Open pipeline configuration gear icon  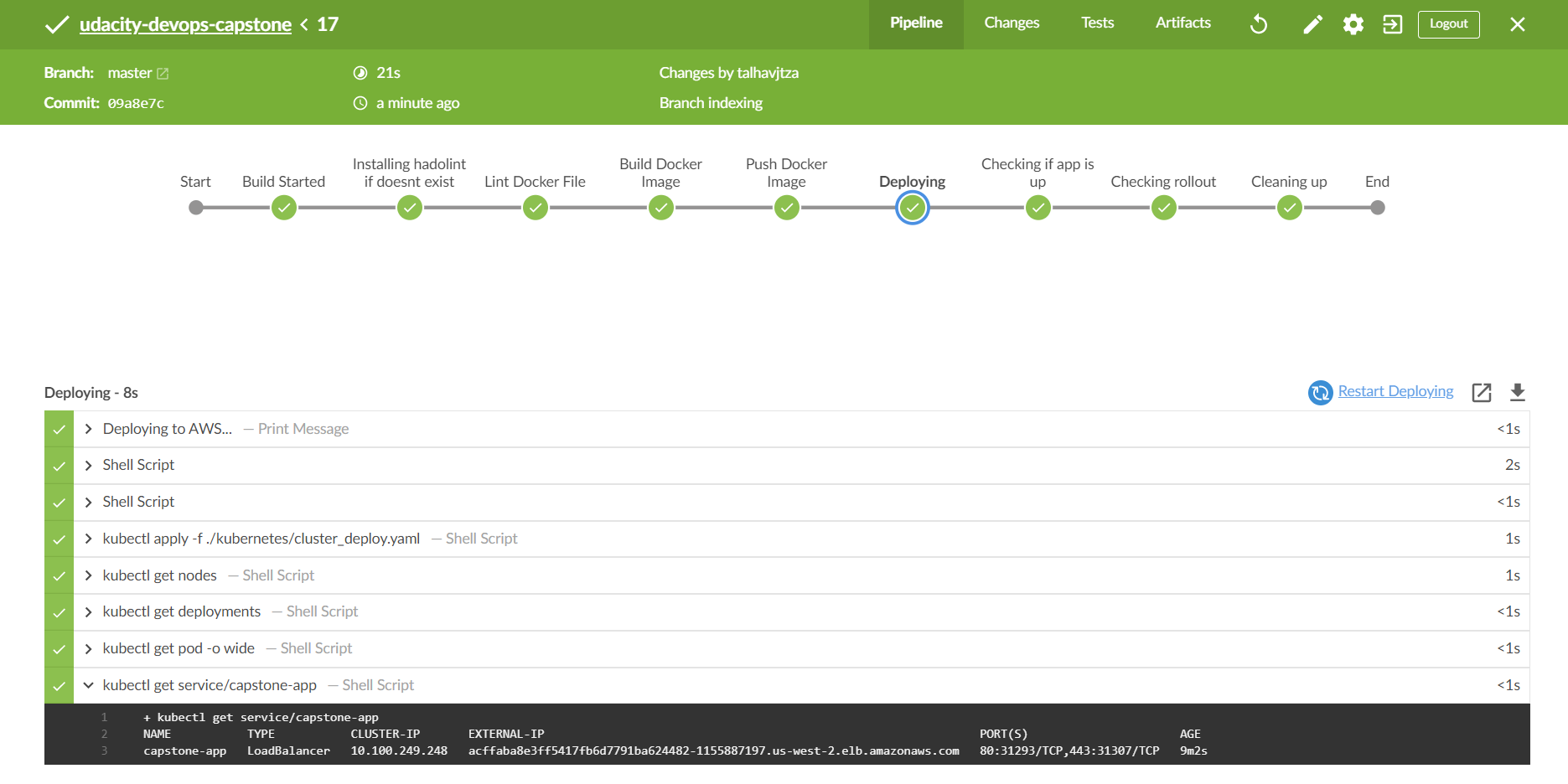tap(1353, 24)
